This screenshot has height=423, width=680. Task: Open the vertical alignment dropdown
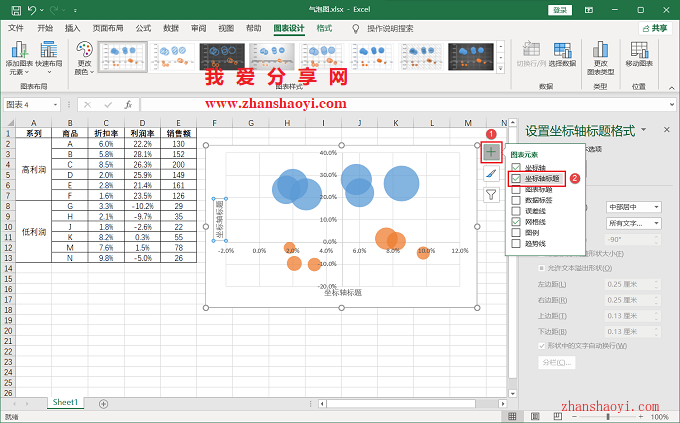tap(634, 207)
